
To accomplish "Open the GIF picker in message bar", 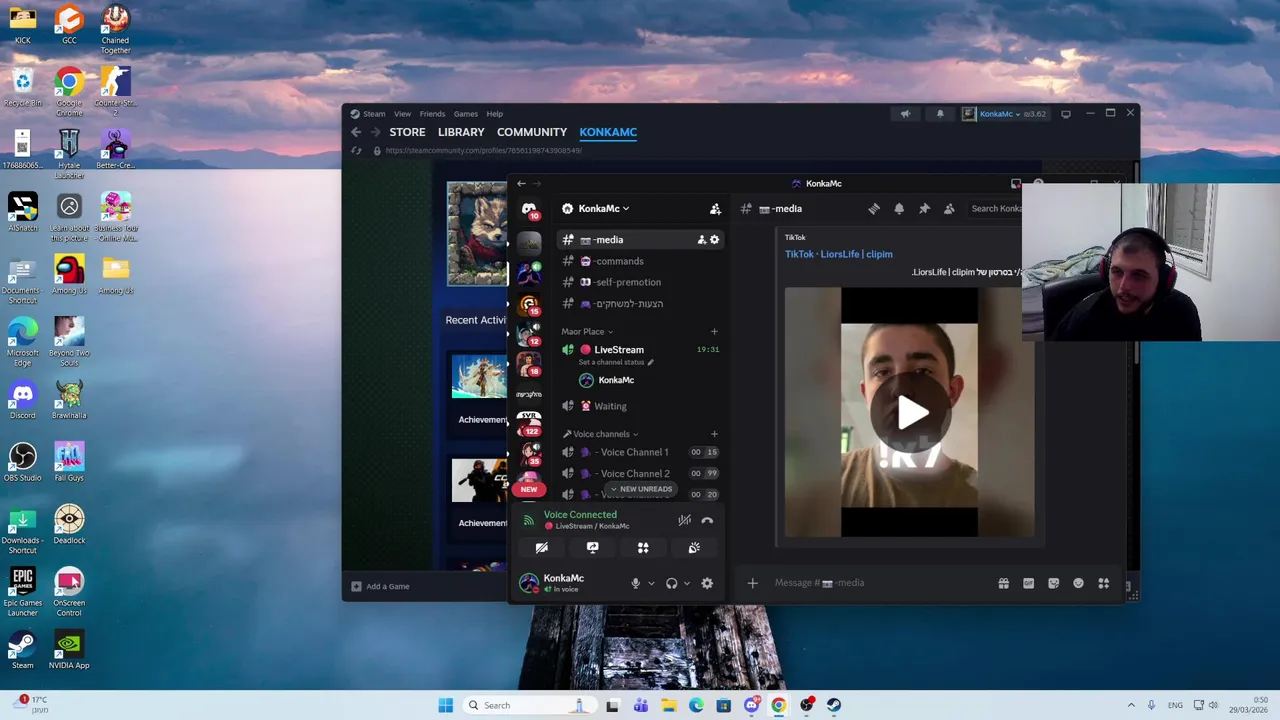I will pyautogui.click(x=1028, y=583).
